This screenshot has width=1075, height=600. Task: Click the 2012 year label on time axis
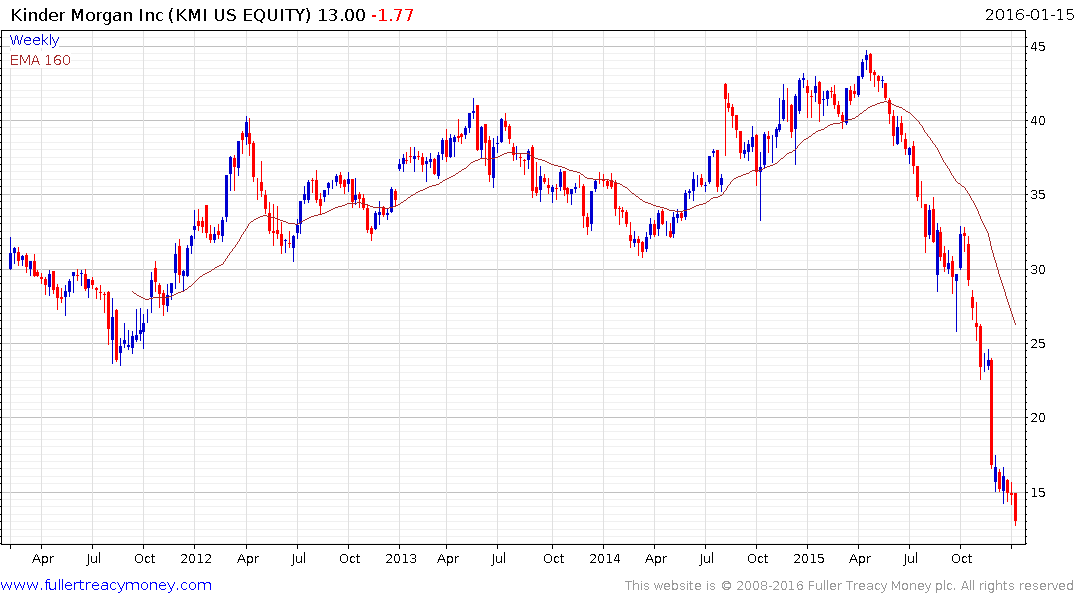coord(196,558)
